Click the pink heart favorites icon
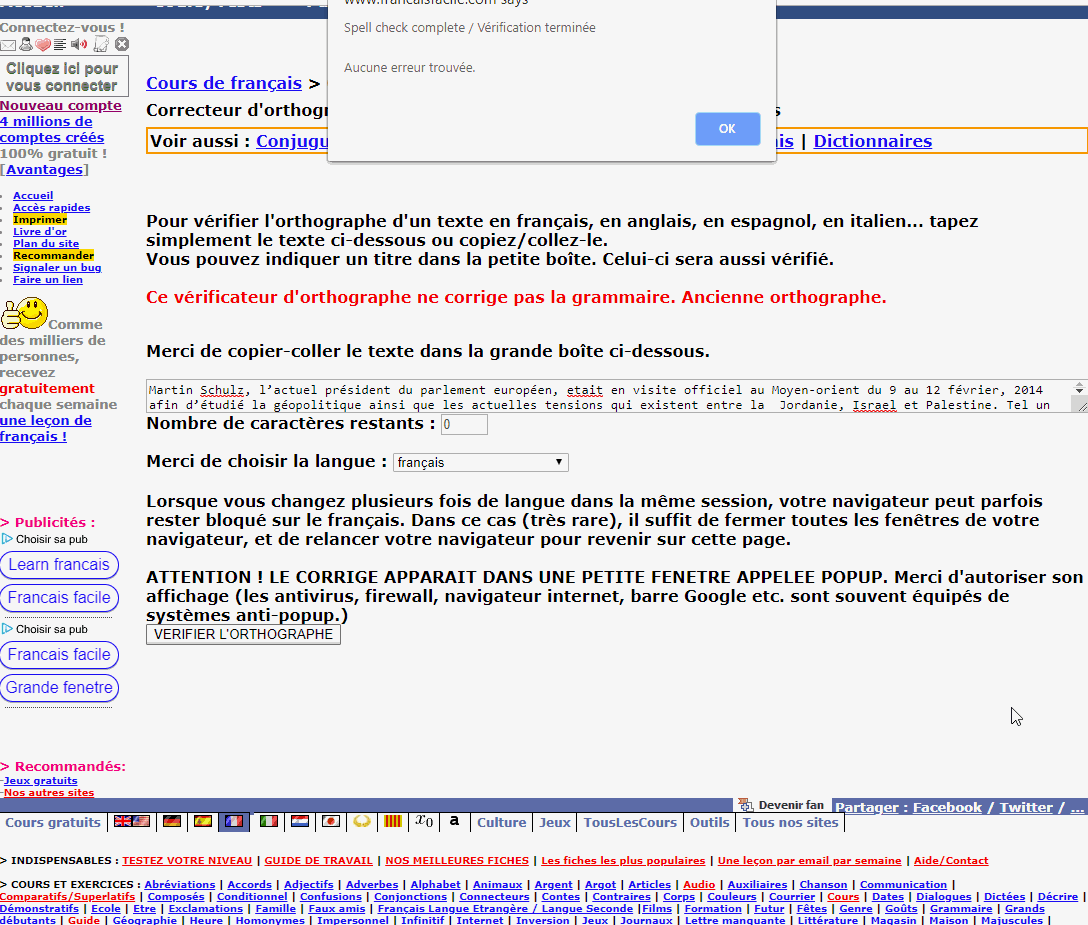 point(43,45)
